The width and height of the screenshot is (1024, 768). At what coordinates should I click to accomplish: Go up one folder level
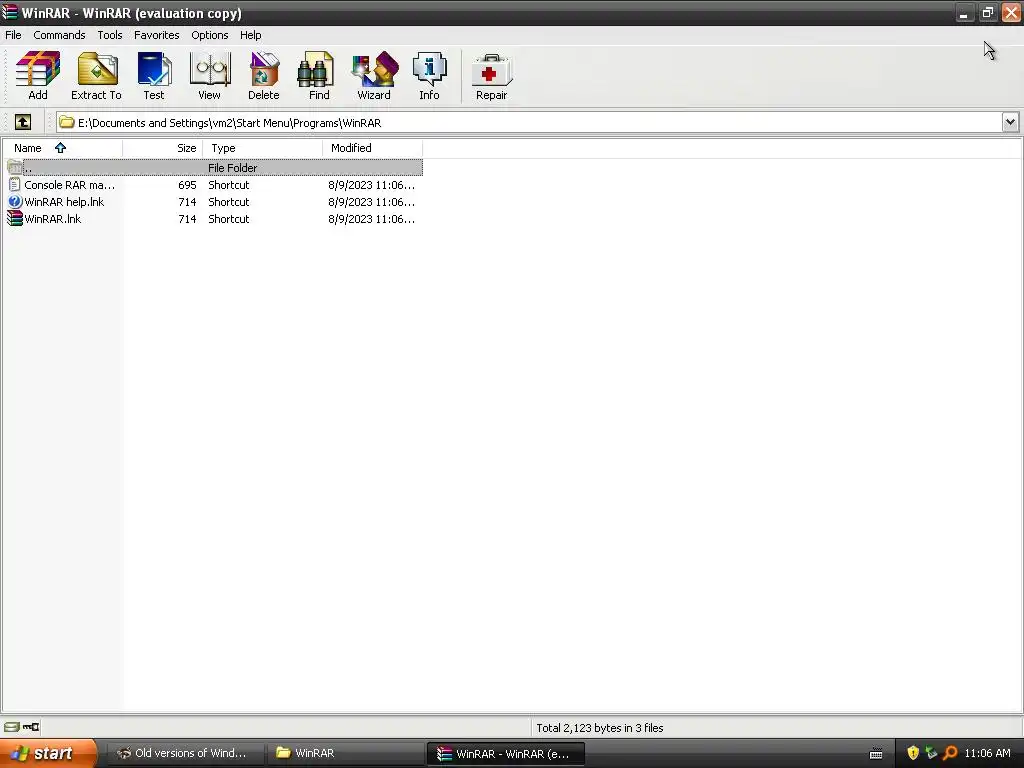coord(23,122)
